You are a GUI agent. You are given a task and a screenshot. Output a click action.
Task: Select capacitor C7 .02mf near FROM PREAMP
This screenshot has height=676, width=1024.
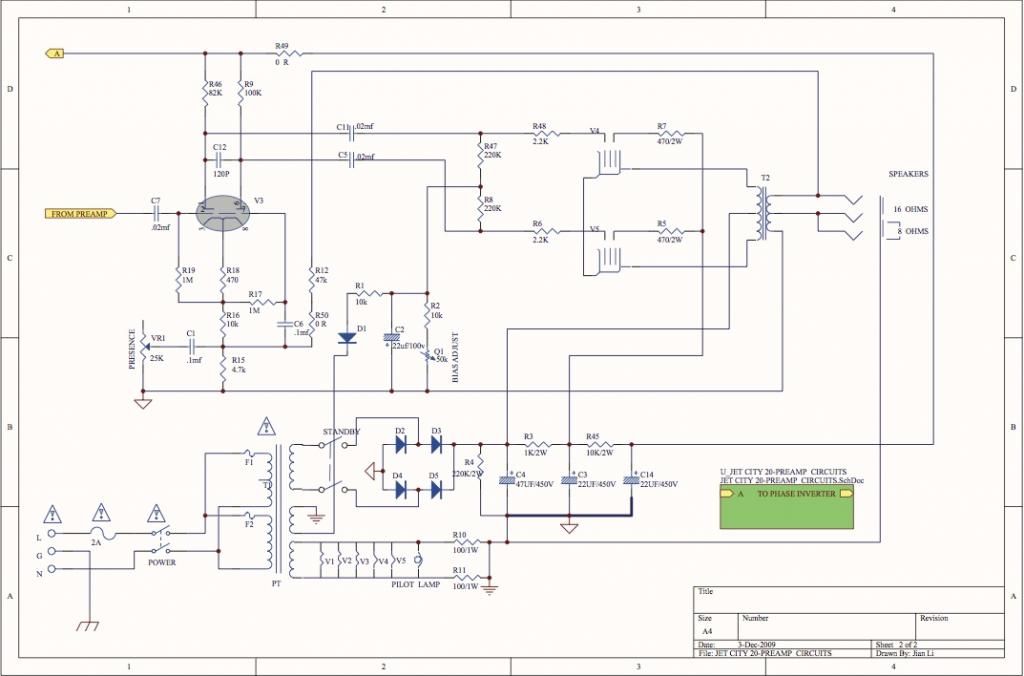(x=155, y=214)
